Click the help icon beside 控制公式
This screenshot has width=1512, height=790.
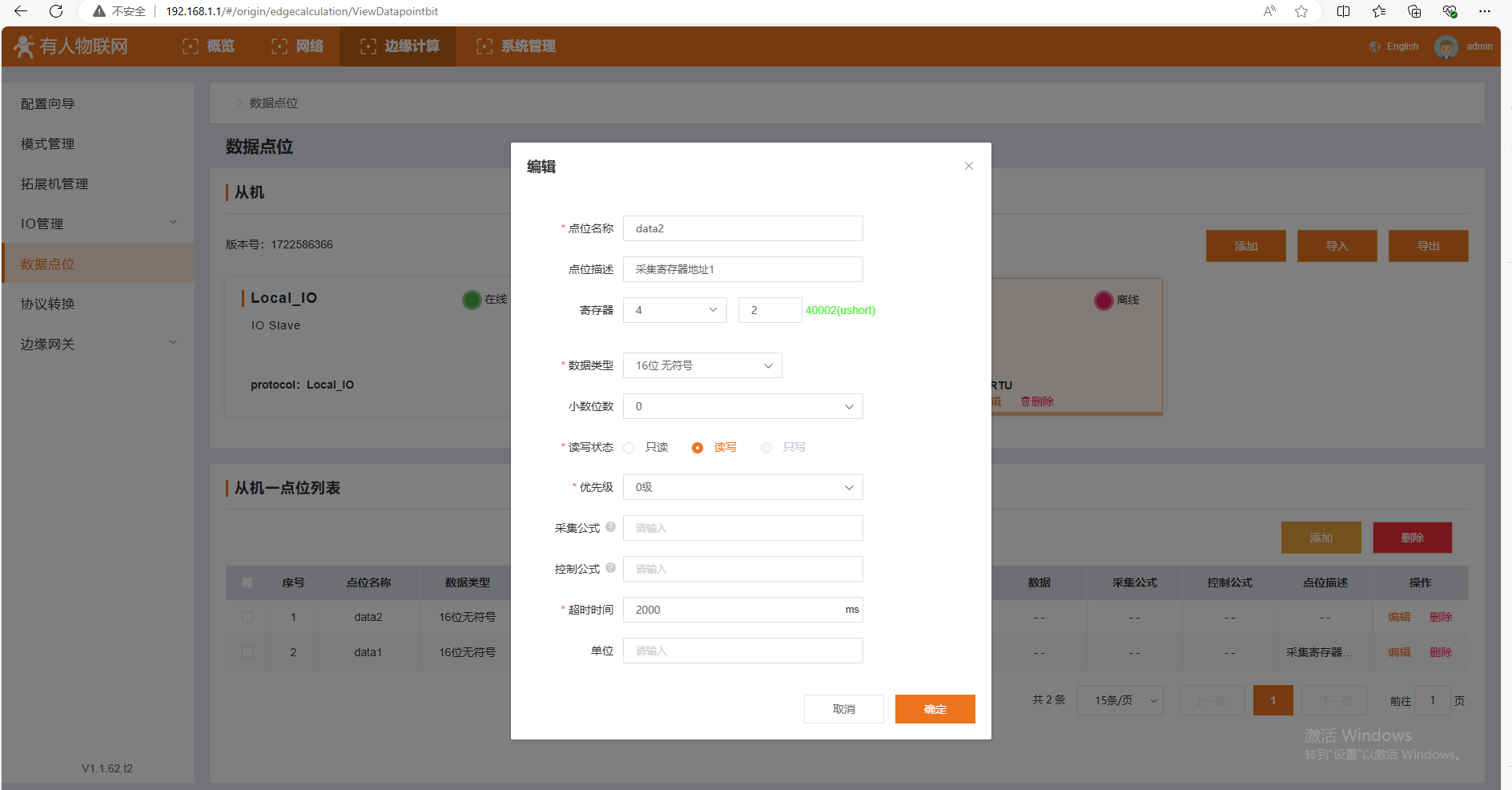point(611,568)
